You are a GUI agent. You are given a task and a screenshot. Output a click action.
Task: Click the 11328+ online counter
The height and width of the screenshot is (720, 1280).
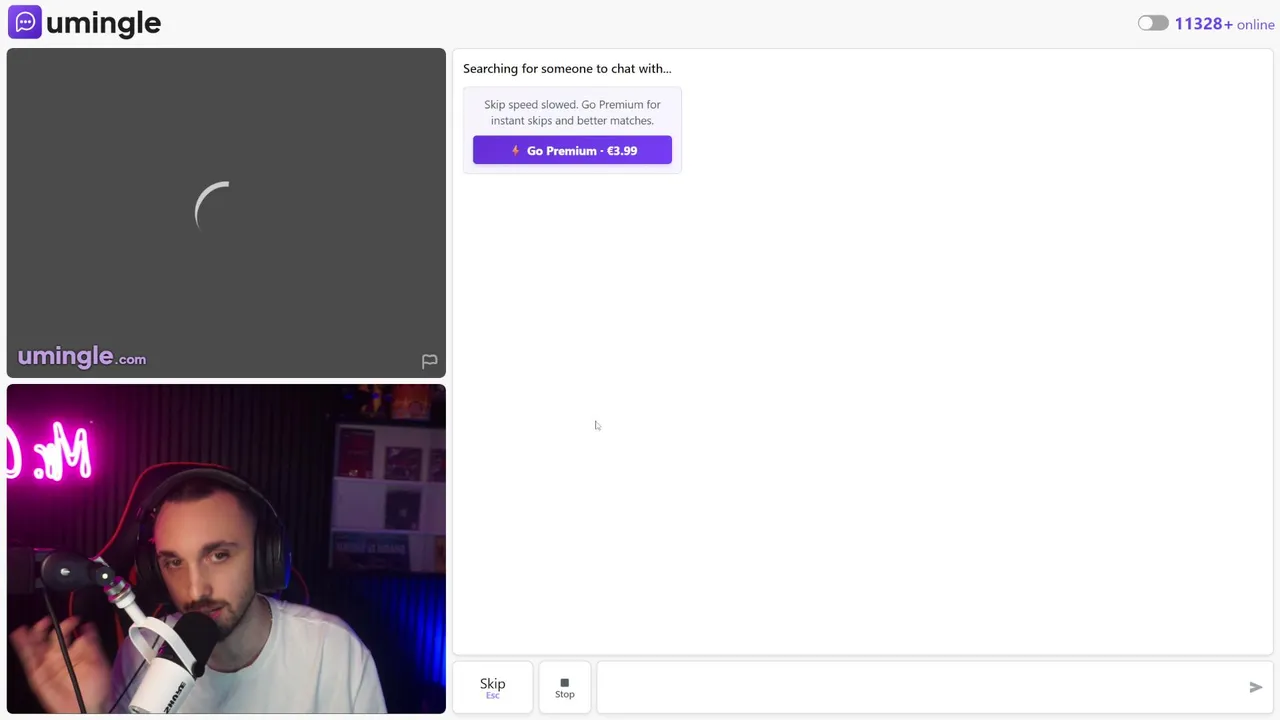pyautogui.click(x=1224, y=24)
